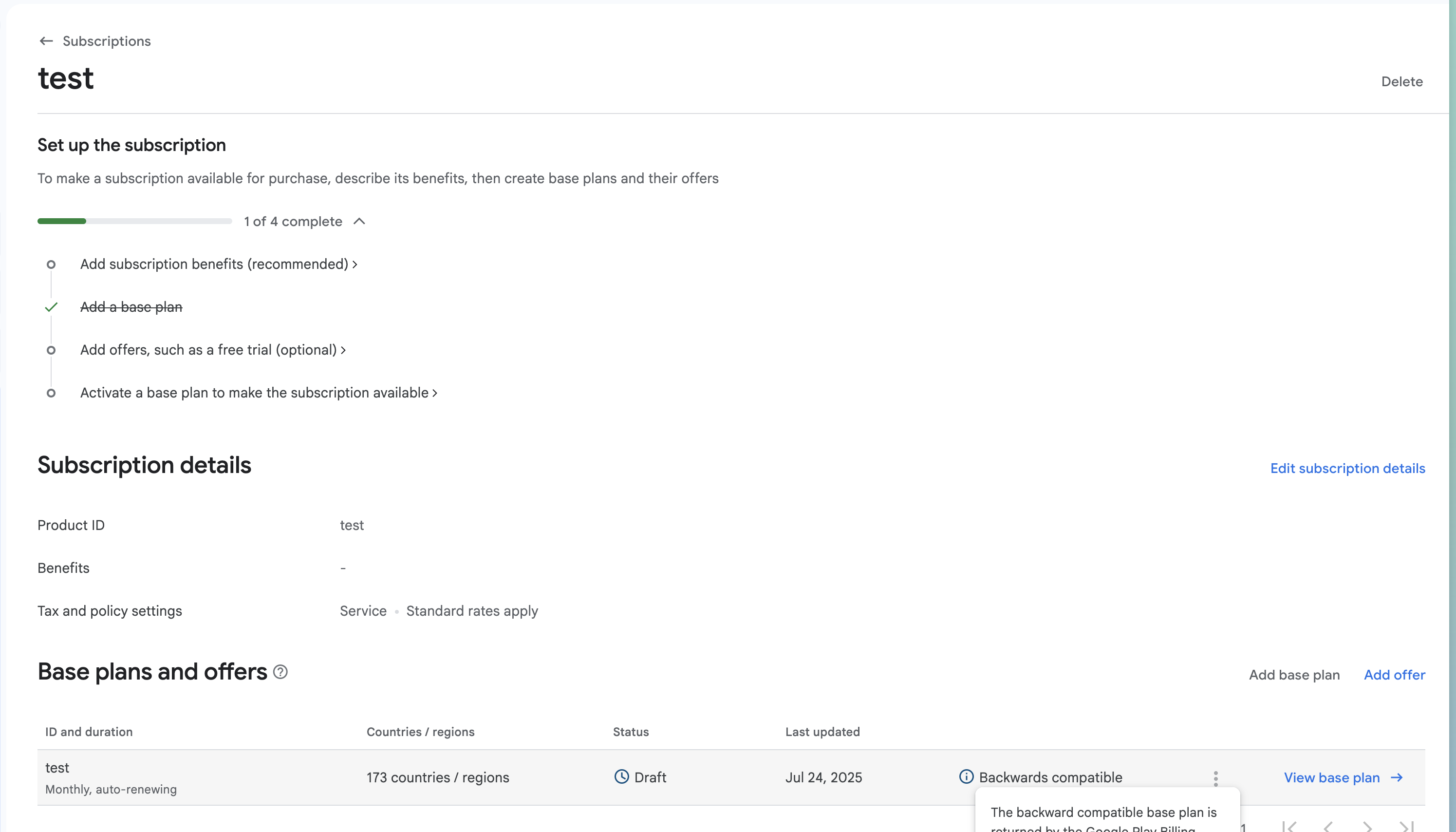This screenshot has width=1456, height=832.
Task: Click the green checkmark beside Add a base plan
Action: coord(51,307)
